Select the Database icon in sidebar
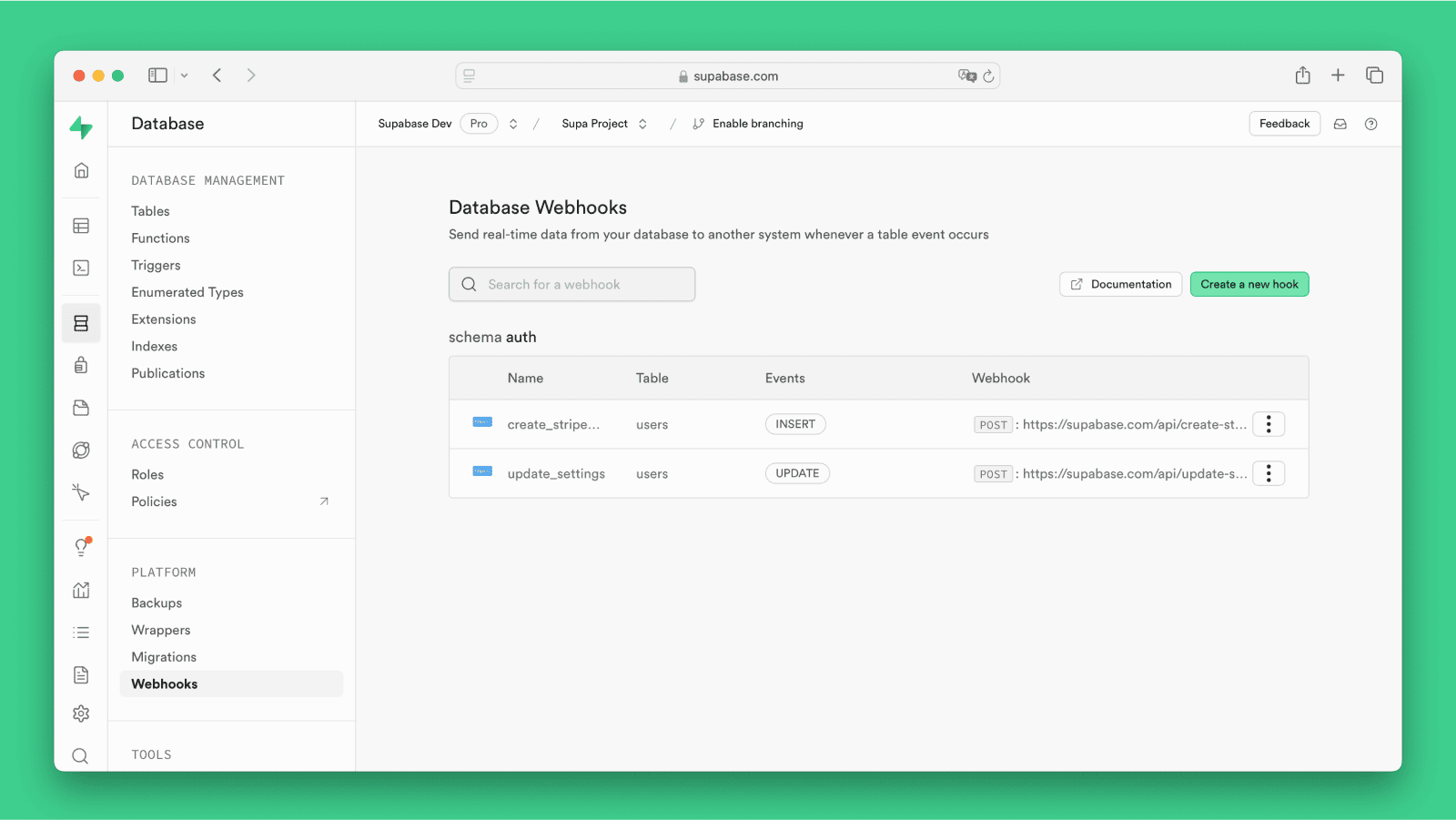1456x820 pixels. (81, 323)
